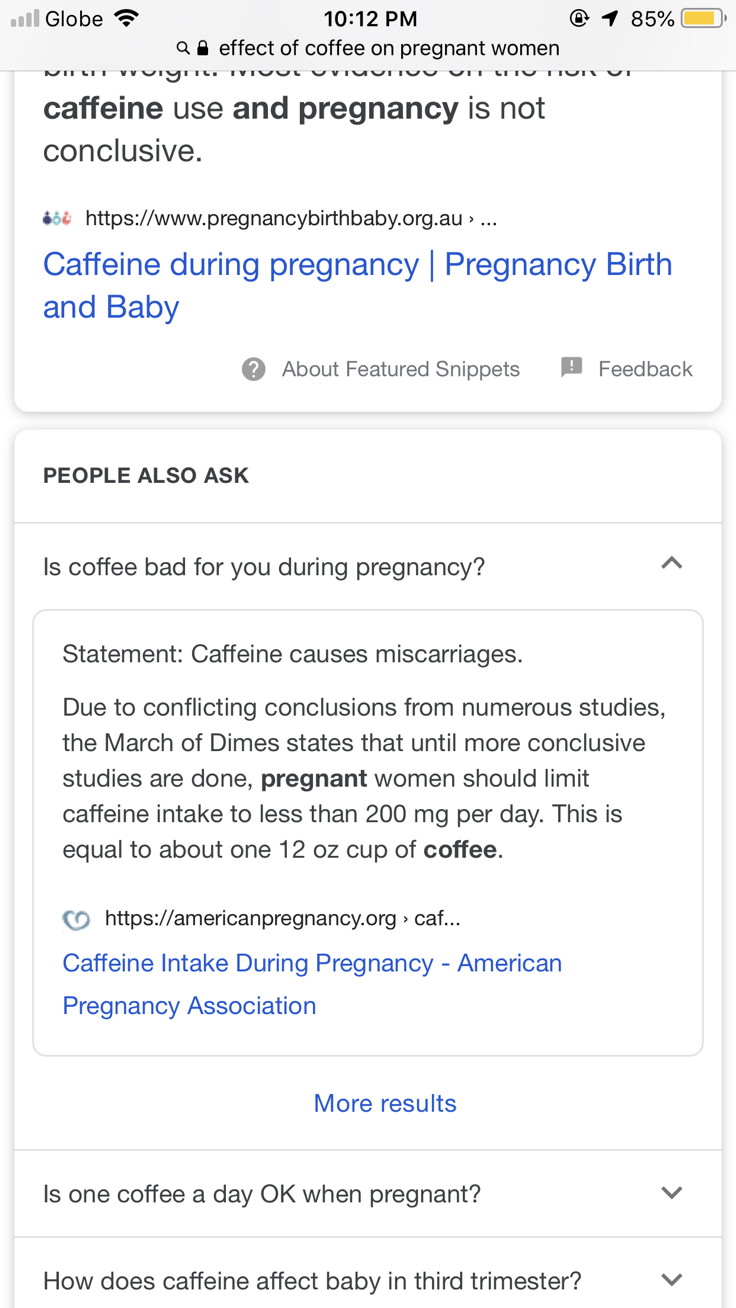Tap the americanpregnancy.org heart favicon
The width and height of the screenshot is (736, 1308).
click(76, 919)
